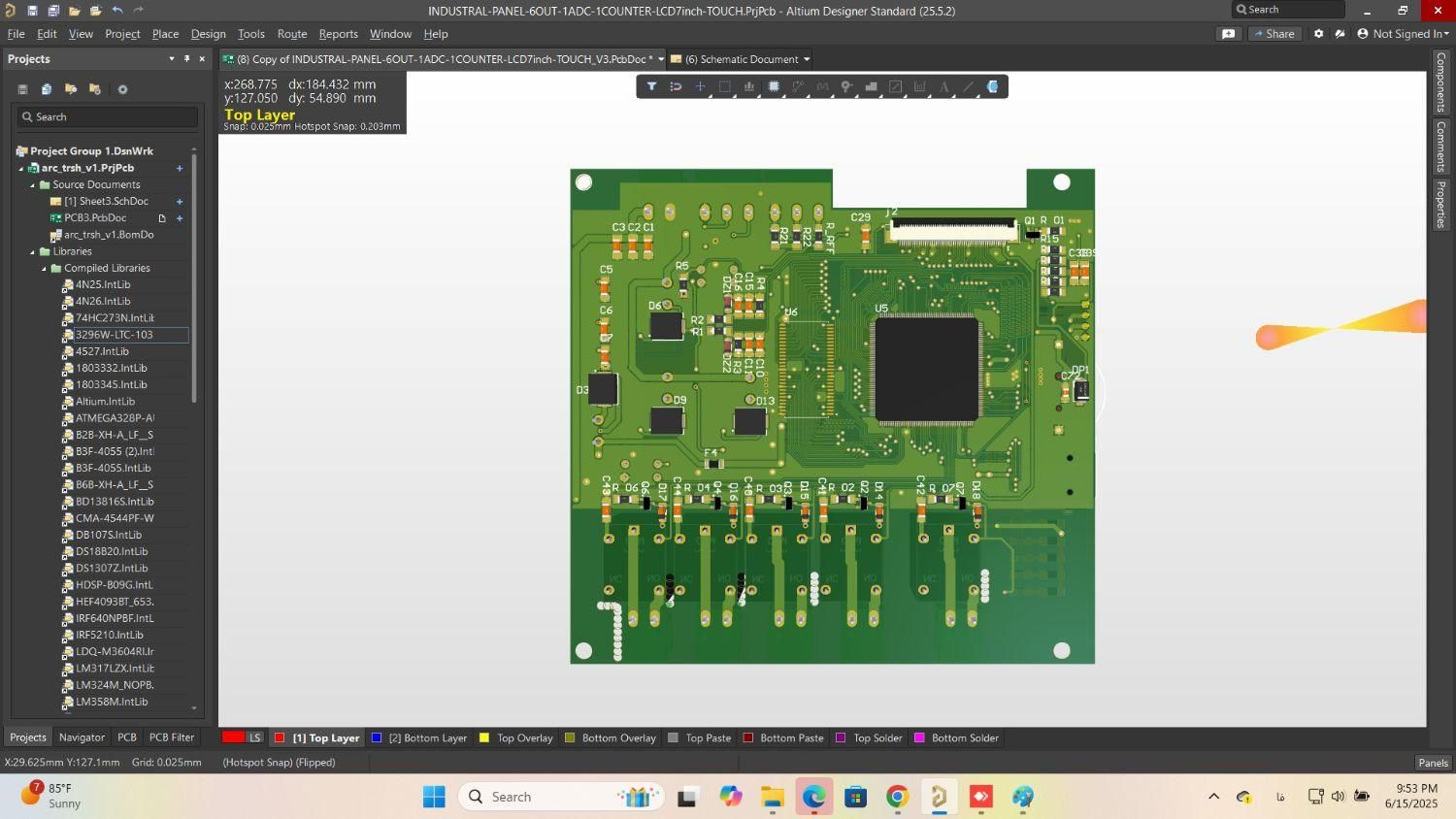1456x819 pixels.
Task: Click the title bar Search box
Action: point(1288,10)
